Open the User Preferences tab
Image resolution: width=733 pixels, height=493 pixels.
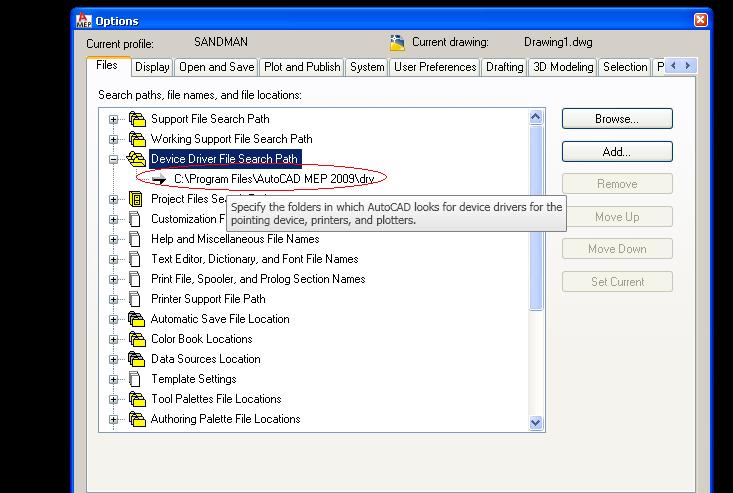(x=435, y=67)
